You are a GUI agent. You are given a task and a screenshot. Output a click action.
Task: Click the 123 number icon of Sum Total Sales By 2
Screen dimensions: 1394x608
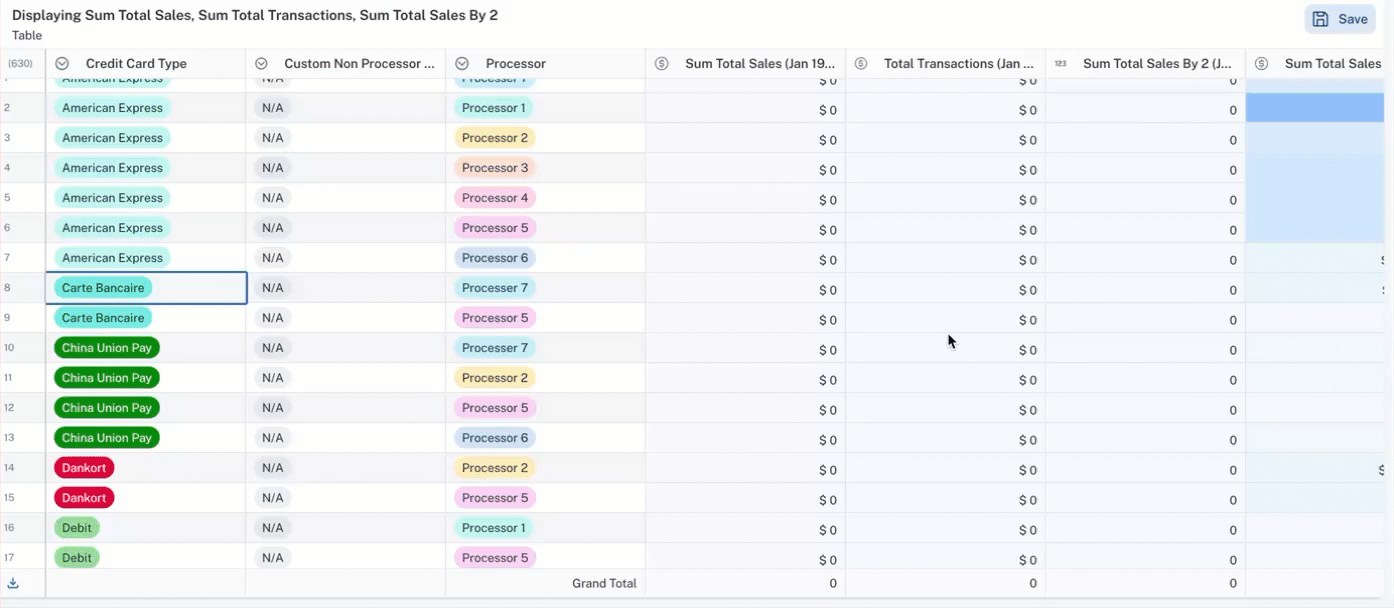(x=1061, y=64)
